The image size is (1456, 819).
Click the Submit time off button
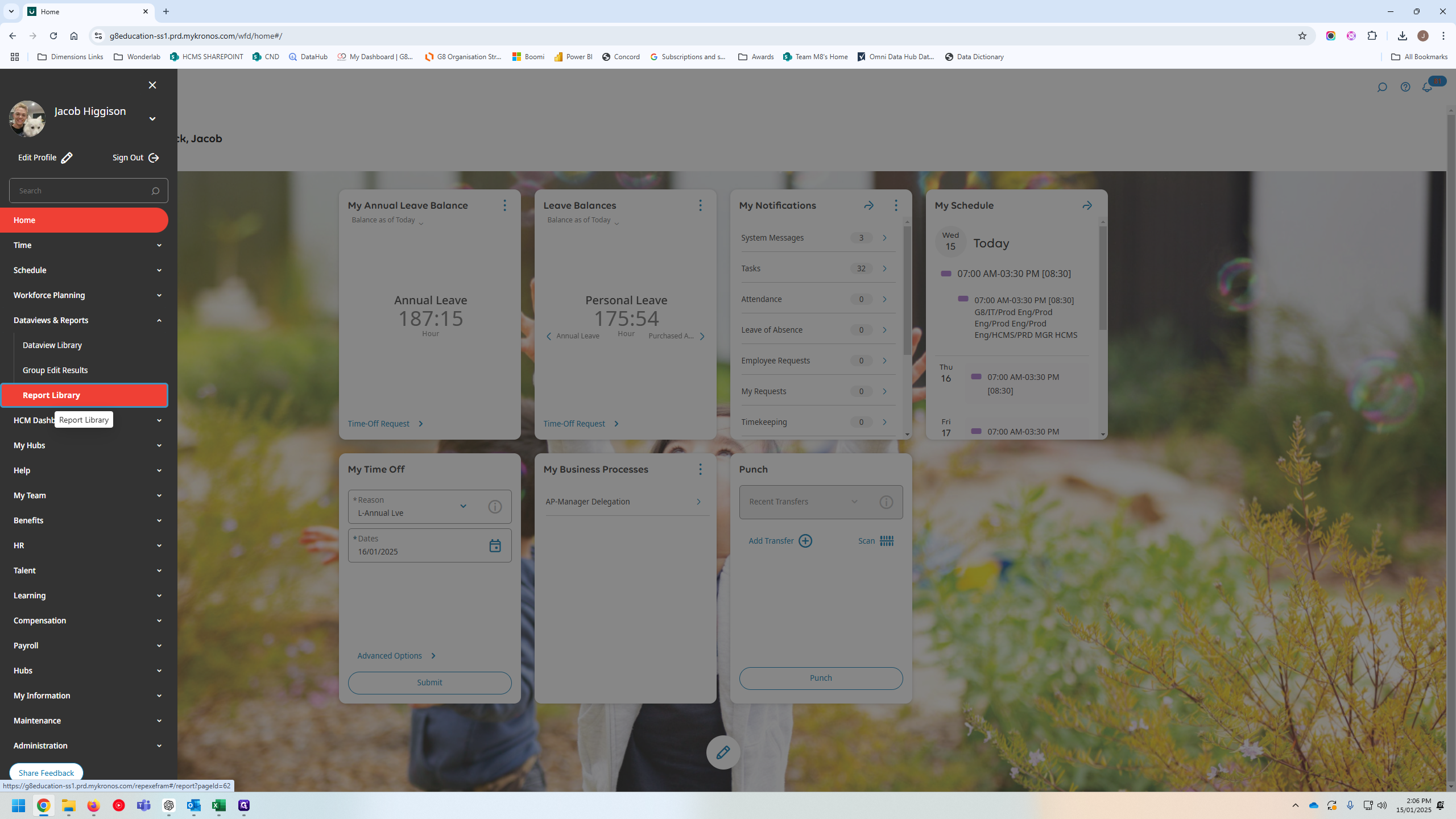point(429,682)
